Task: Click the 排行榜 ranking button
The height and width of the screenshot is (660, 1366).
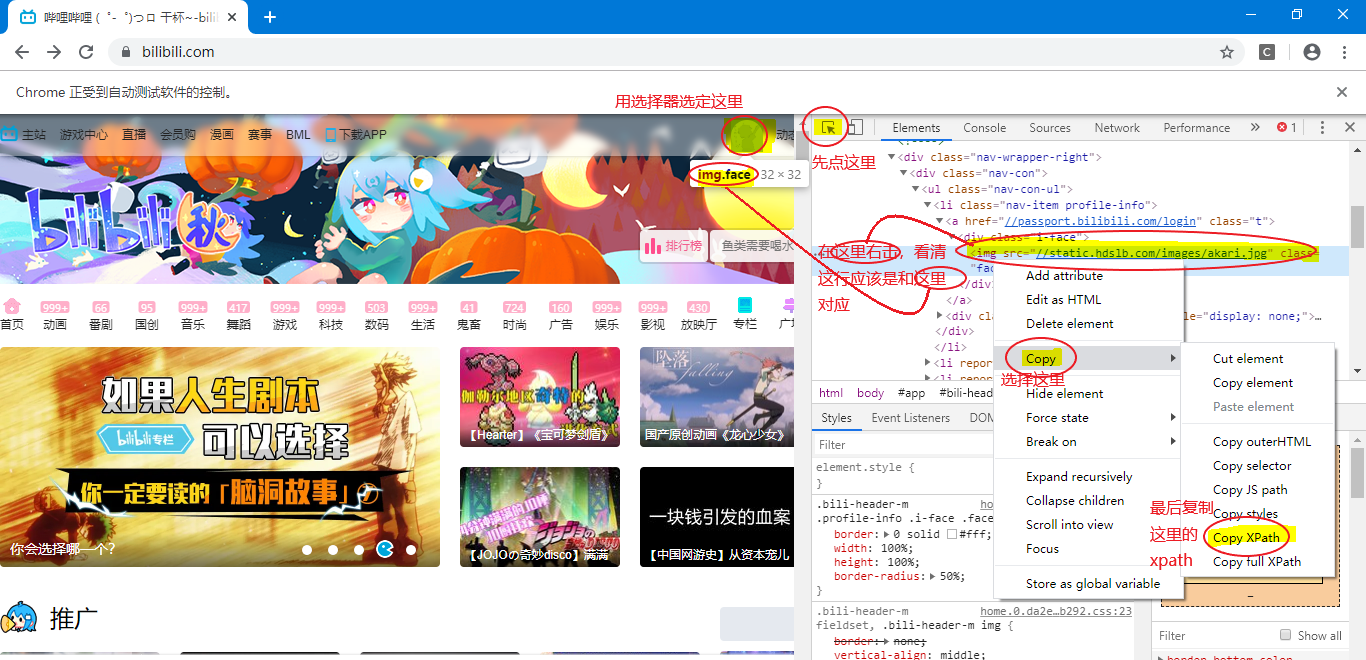Action: pos(673,245)
